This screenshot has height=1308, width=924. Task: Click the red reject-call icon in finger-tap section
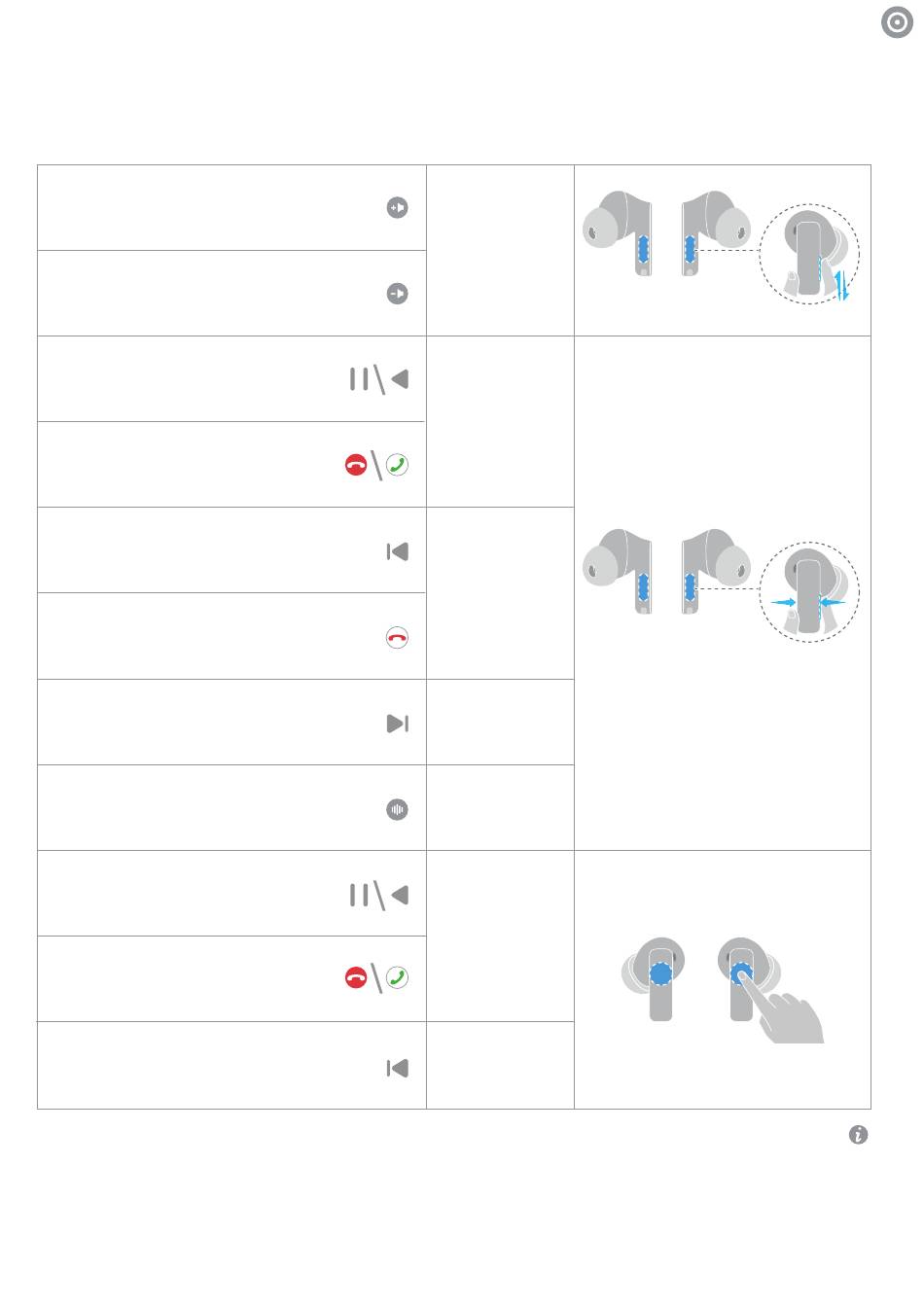356,978
